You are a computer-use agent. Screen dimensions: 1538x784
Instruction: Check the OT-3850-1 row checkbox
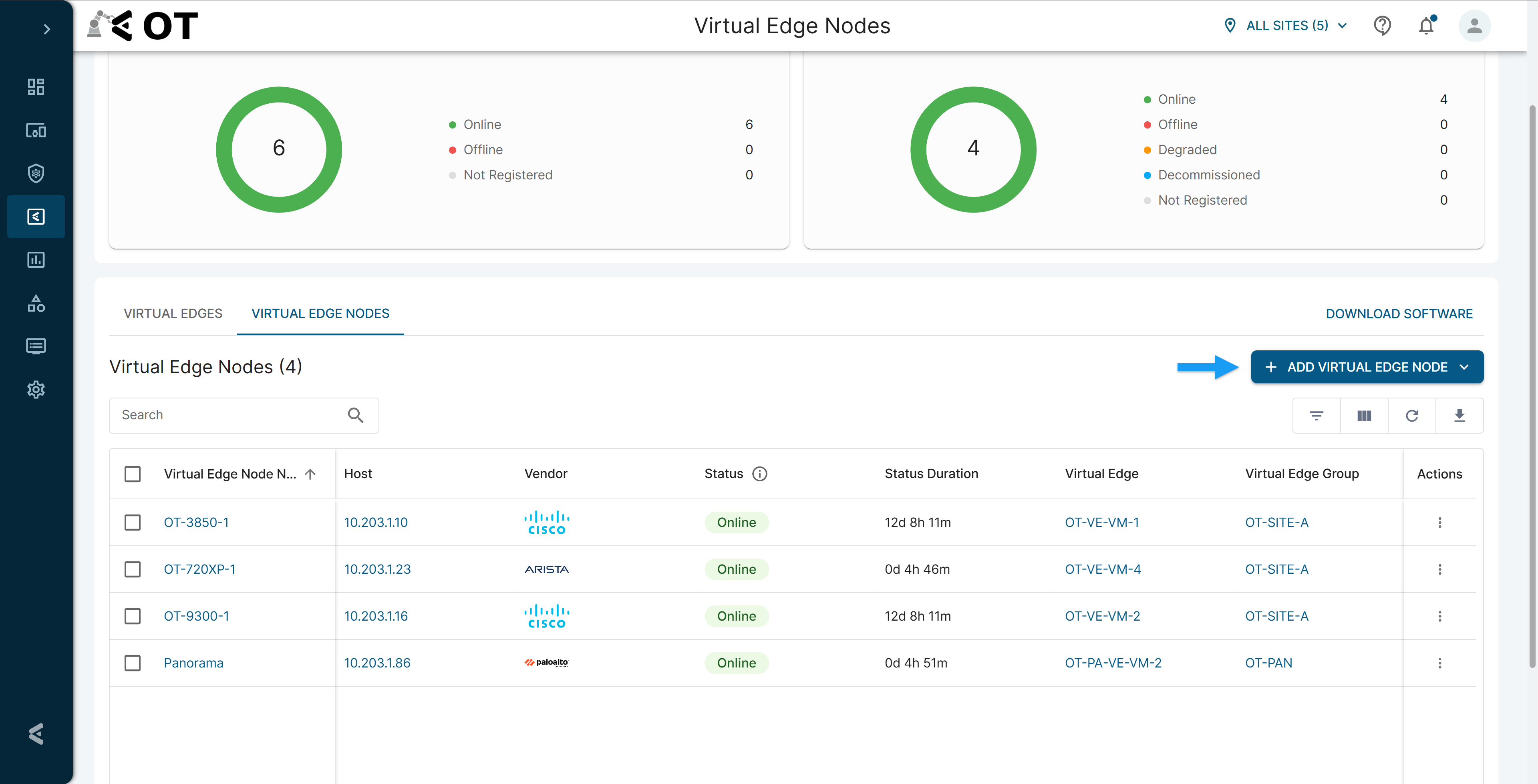133,523
